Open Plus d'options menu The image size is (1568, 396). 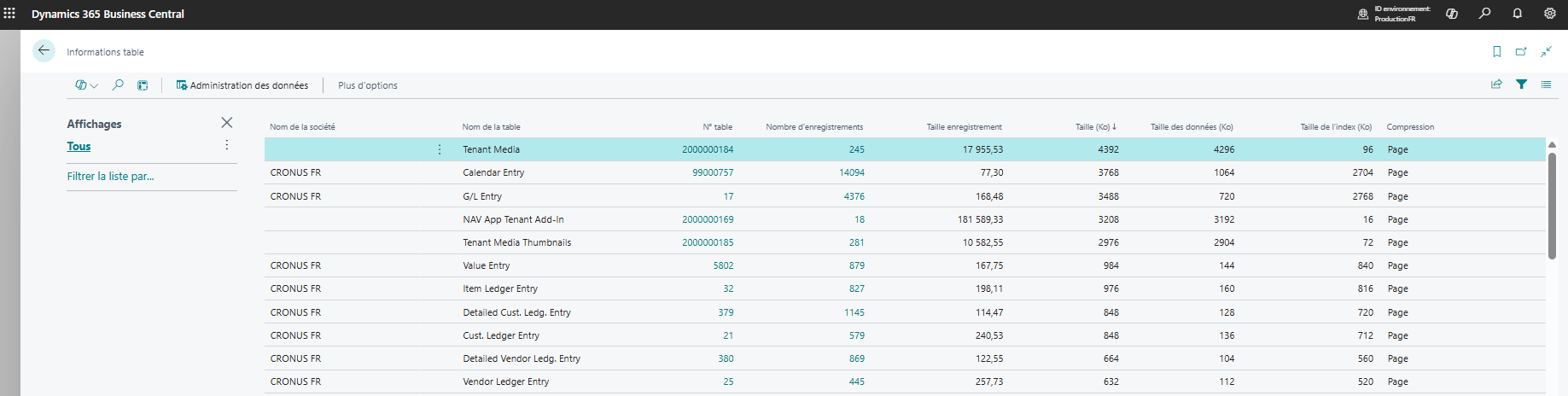[368, 85]
